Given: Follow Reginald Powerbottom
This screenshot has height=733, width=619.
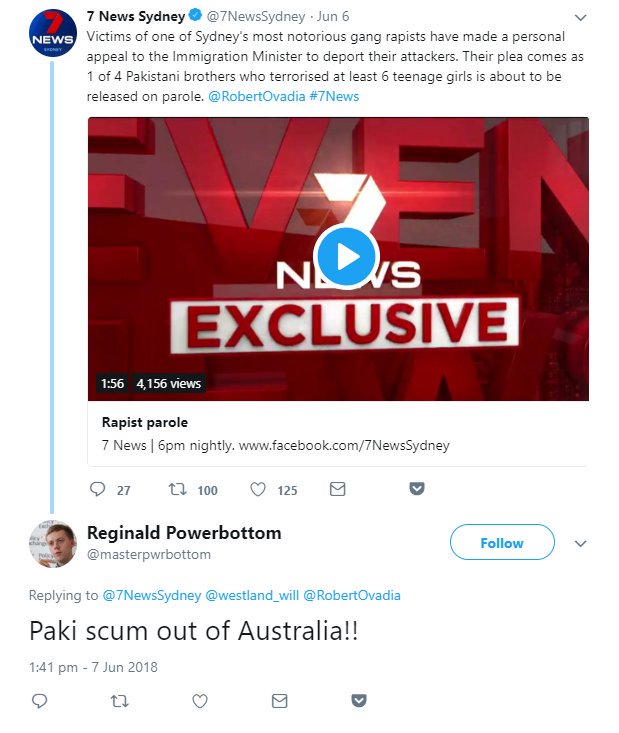Looking at the screenshot, I should 501,543.
